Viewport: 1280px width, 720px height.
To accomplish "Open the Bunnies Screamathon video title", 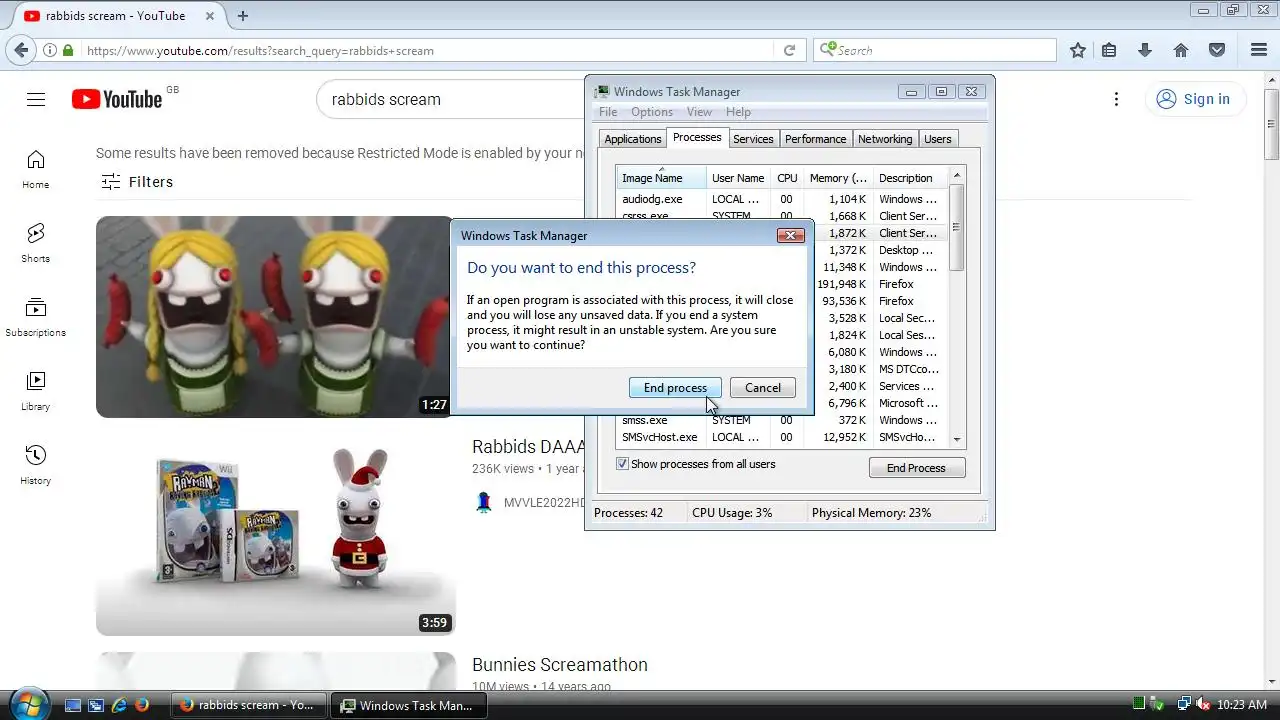I will pos(560,665).
